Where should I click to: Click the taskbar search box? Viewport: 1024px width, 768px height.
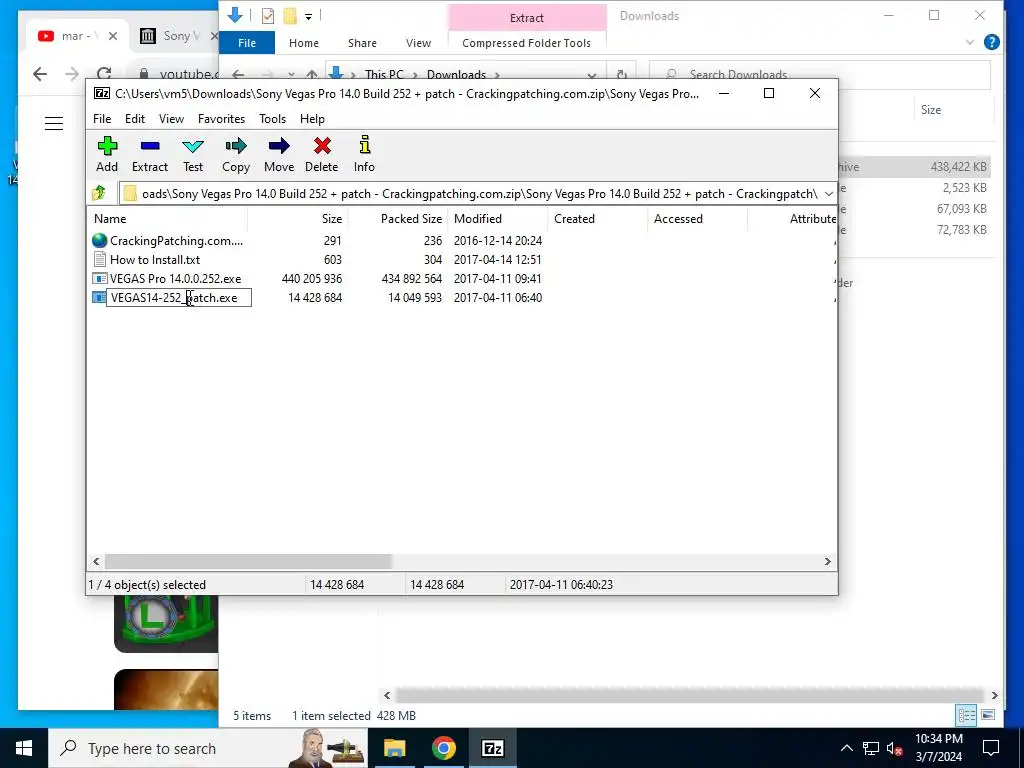pyautogui.click(x=208, y=748)
